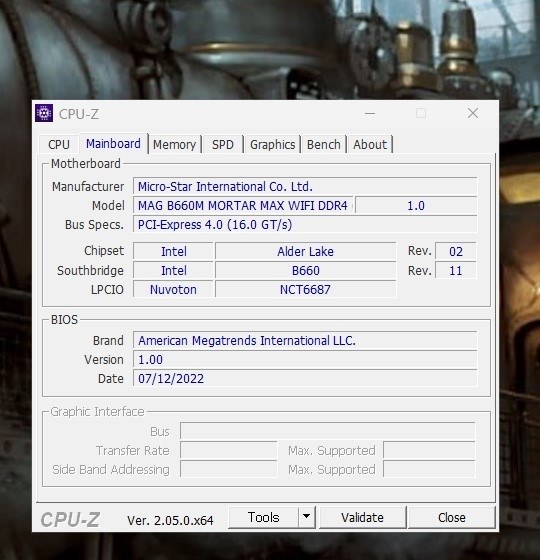Click the Chipset vendor Intel field

tap(174, 251)
